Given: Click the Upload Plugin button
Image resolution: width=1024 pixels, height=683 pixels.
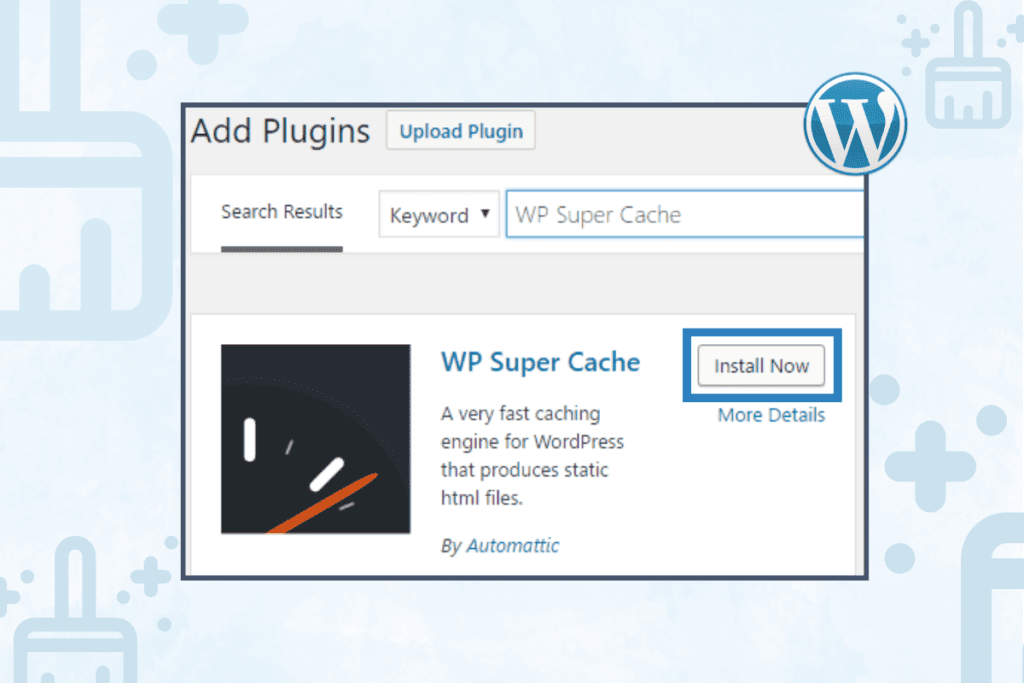Looking at the screenshot, I should tap(460, 131).
